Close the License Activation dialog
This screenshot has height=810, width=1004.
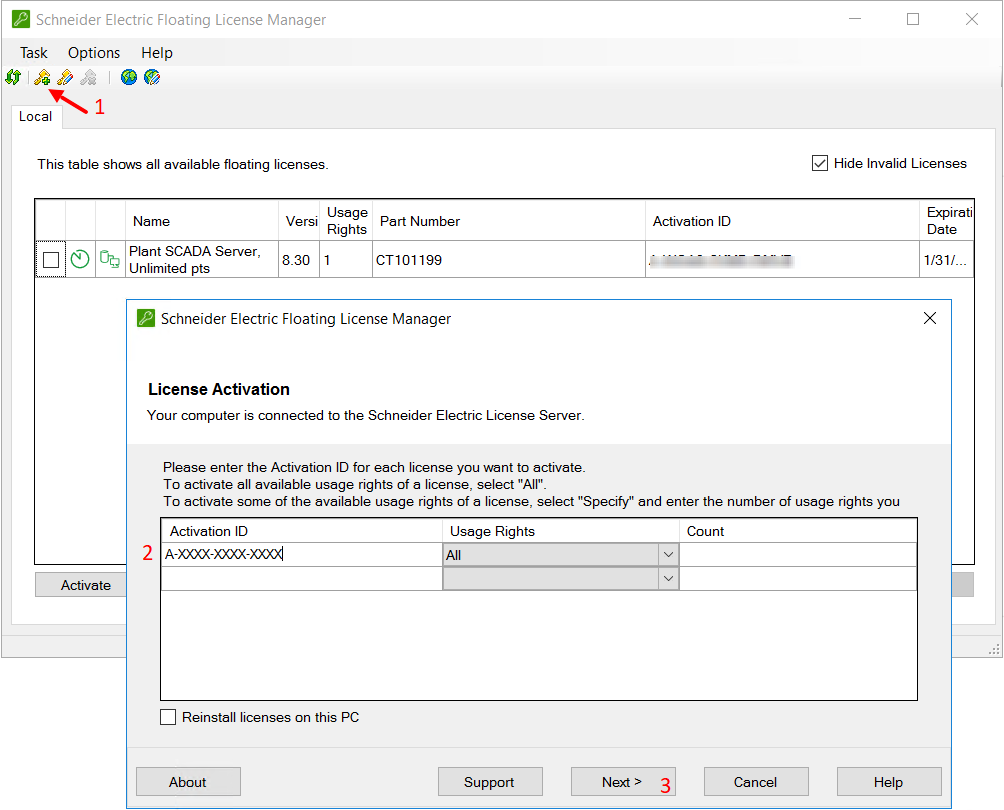pos(930,318)
